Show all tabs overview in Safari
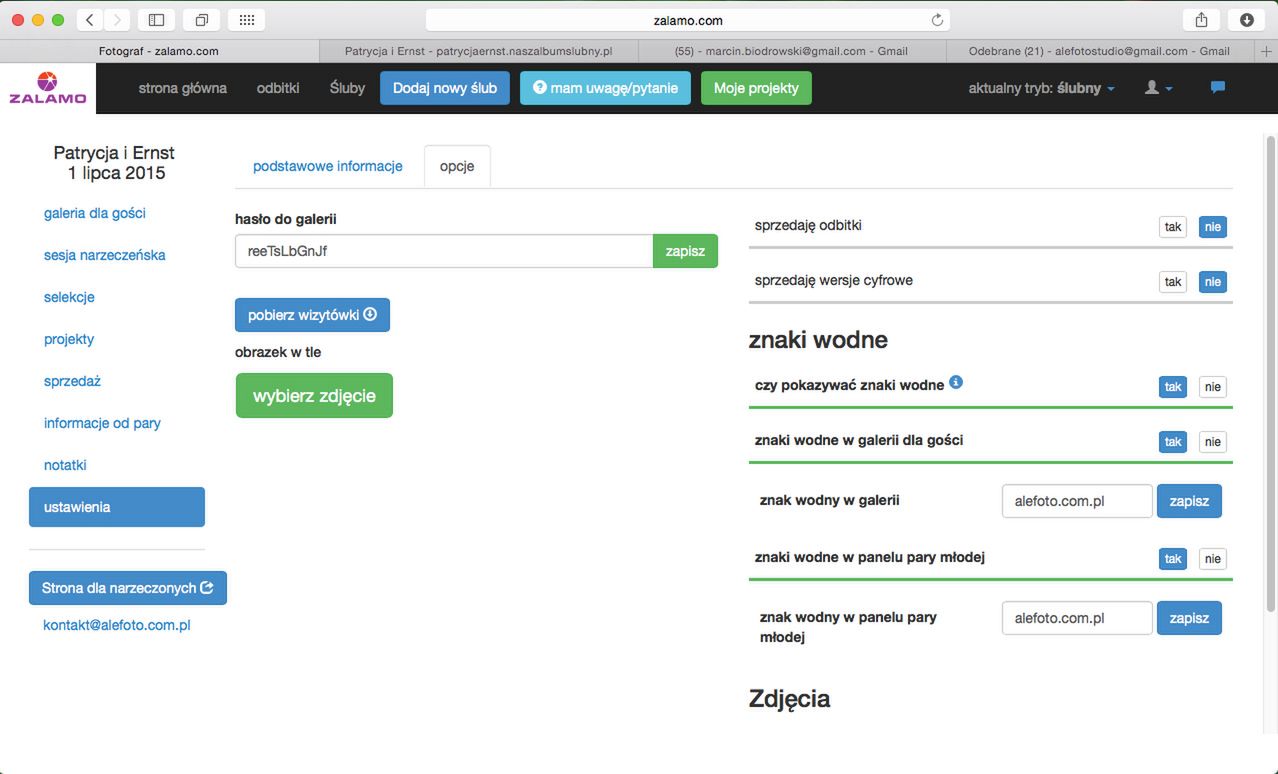Image resolution: width=1278 pixels, height=774 pixels. click(201, 20)
